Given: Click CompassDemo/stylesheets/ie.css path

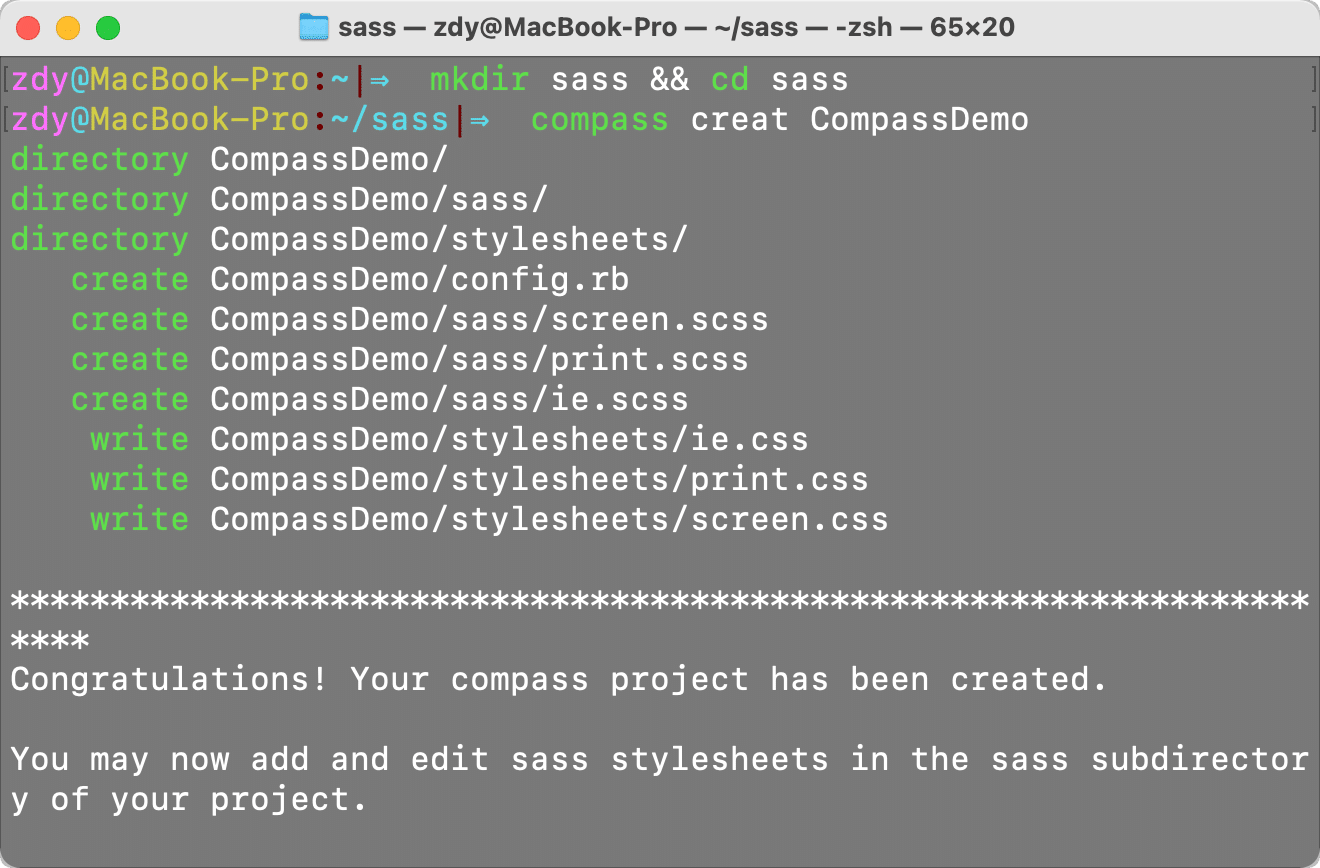Looking at the screenshot, I should click(509, 440).
